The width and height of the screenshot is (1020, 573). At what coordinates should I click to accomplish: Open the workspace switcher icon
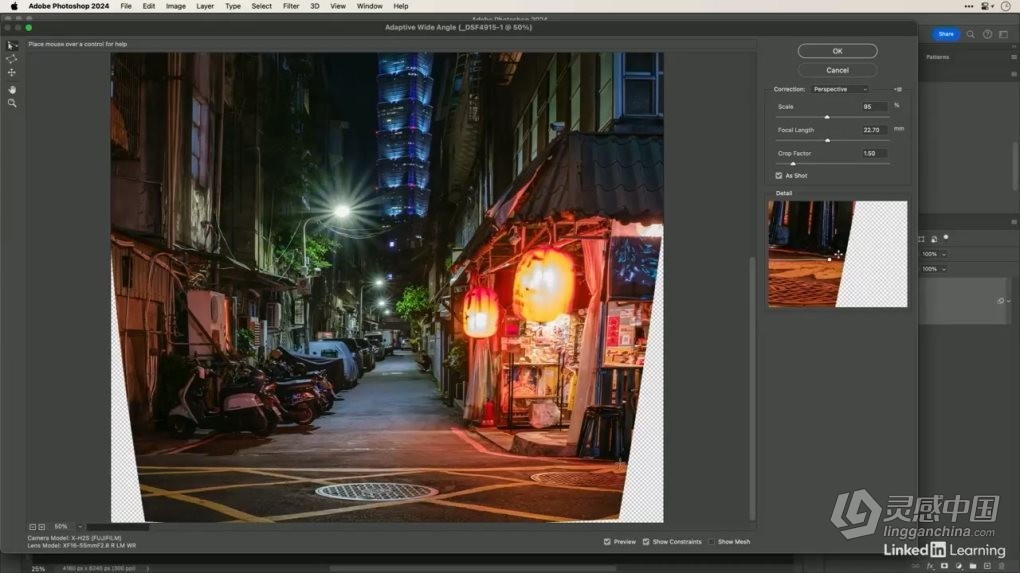pos(1004,34)
